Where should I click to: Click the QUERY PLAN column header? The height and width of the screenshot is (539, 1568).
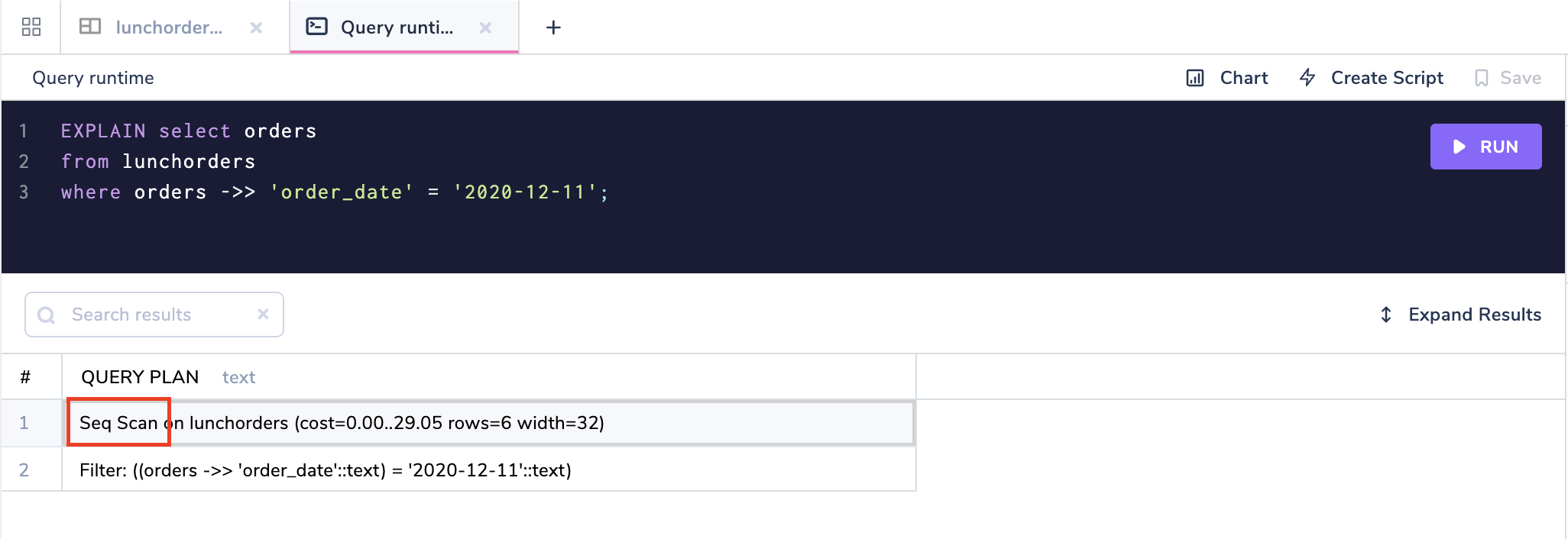140,377
